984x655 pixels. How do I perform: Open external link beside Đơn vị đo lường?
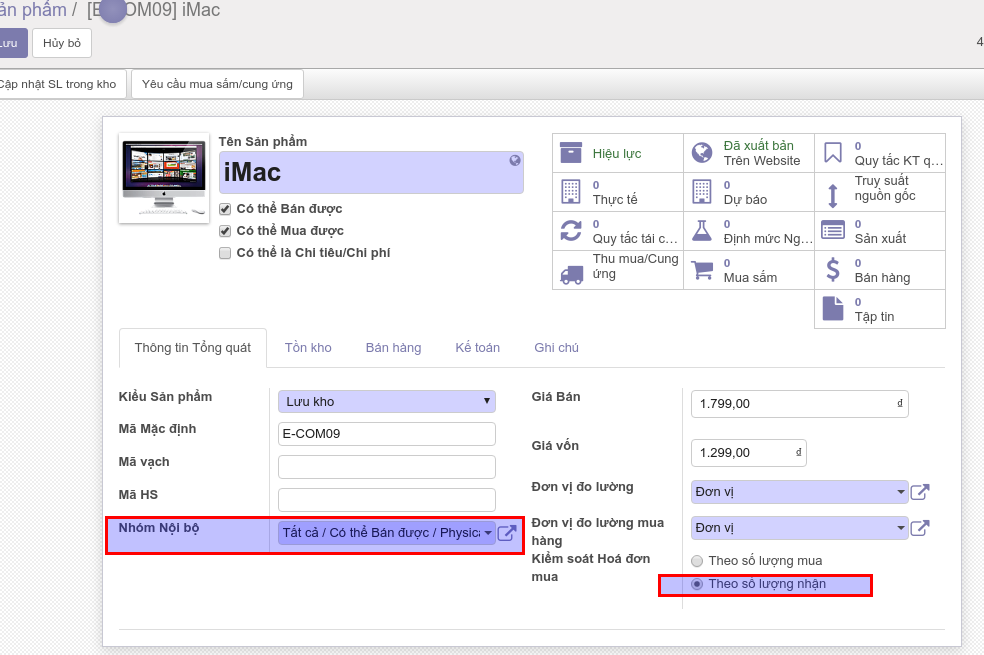point(919,492)
